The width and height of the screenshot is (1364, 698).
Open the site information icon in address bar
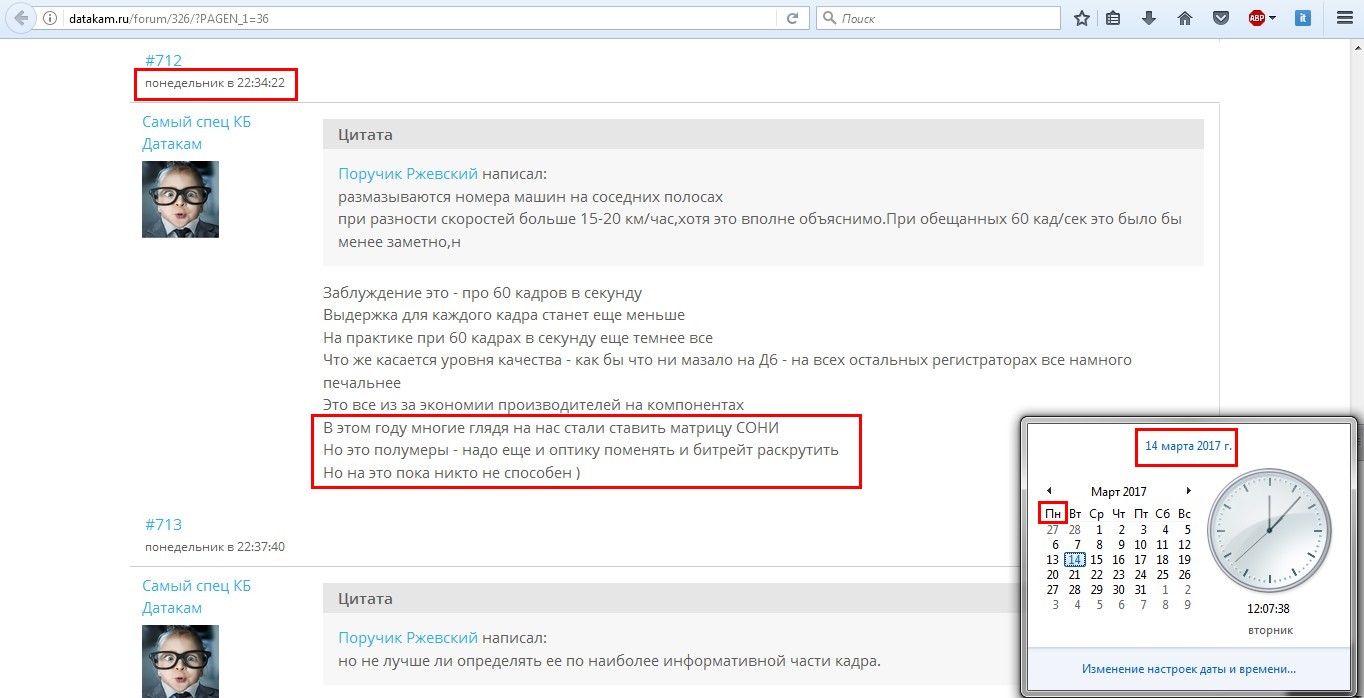click(51, 18)
